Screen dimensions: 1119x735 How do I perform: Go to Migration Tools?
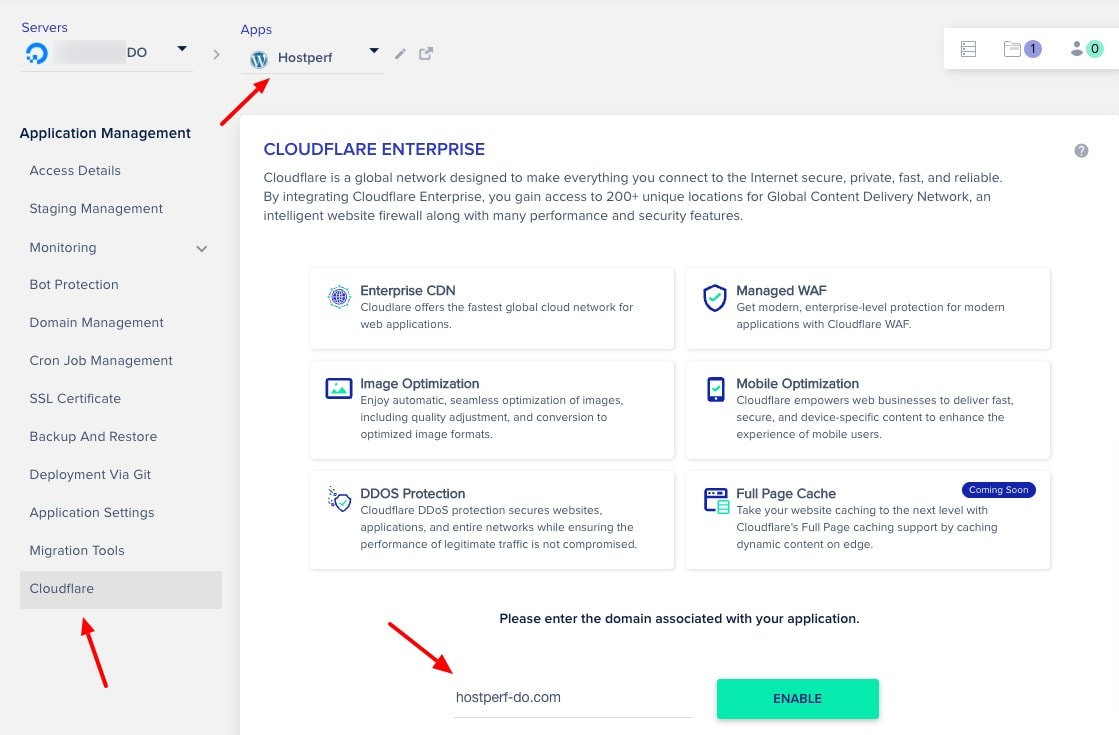point(77,550)
